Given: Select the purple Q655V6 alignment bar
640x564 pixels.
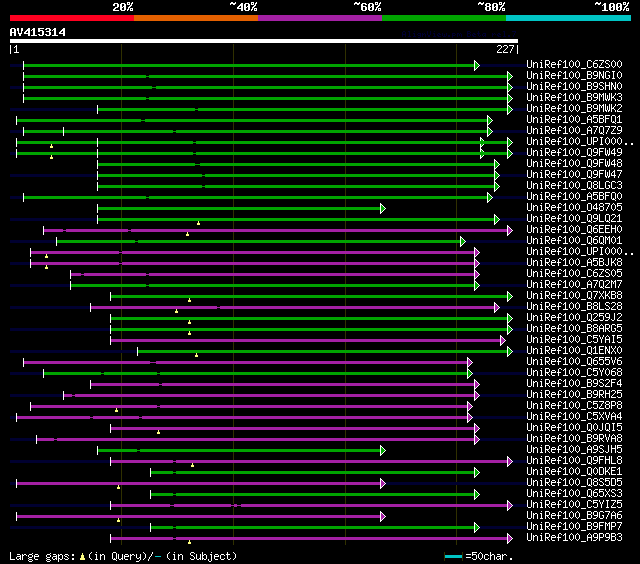Looking at the screenshot, I should click(247, 362).
